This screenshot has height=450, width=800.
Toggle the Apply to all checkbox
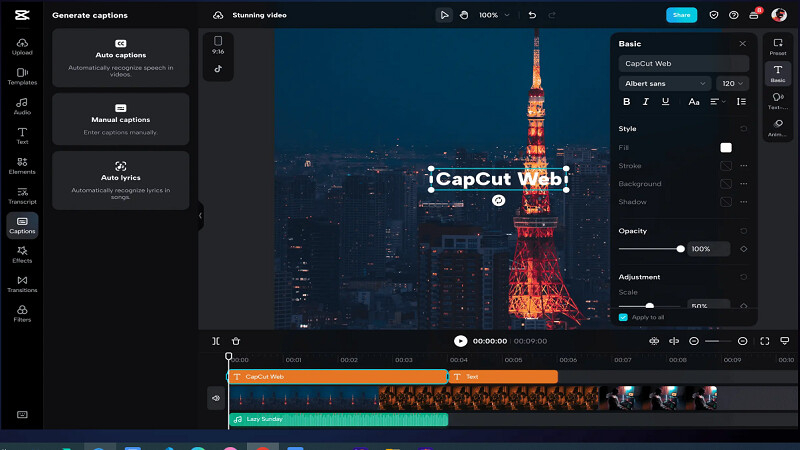[623, 317]
